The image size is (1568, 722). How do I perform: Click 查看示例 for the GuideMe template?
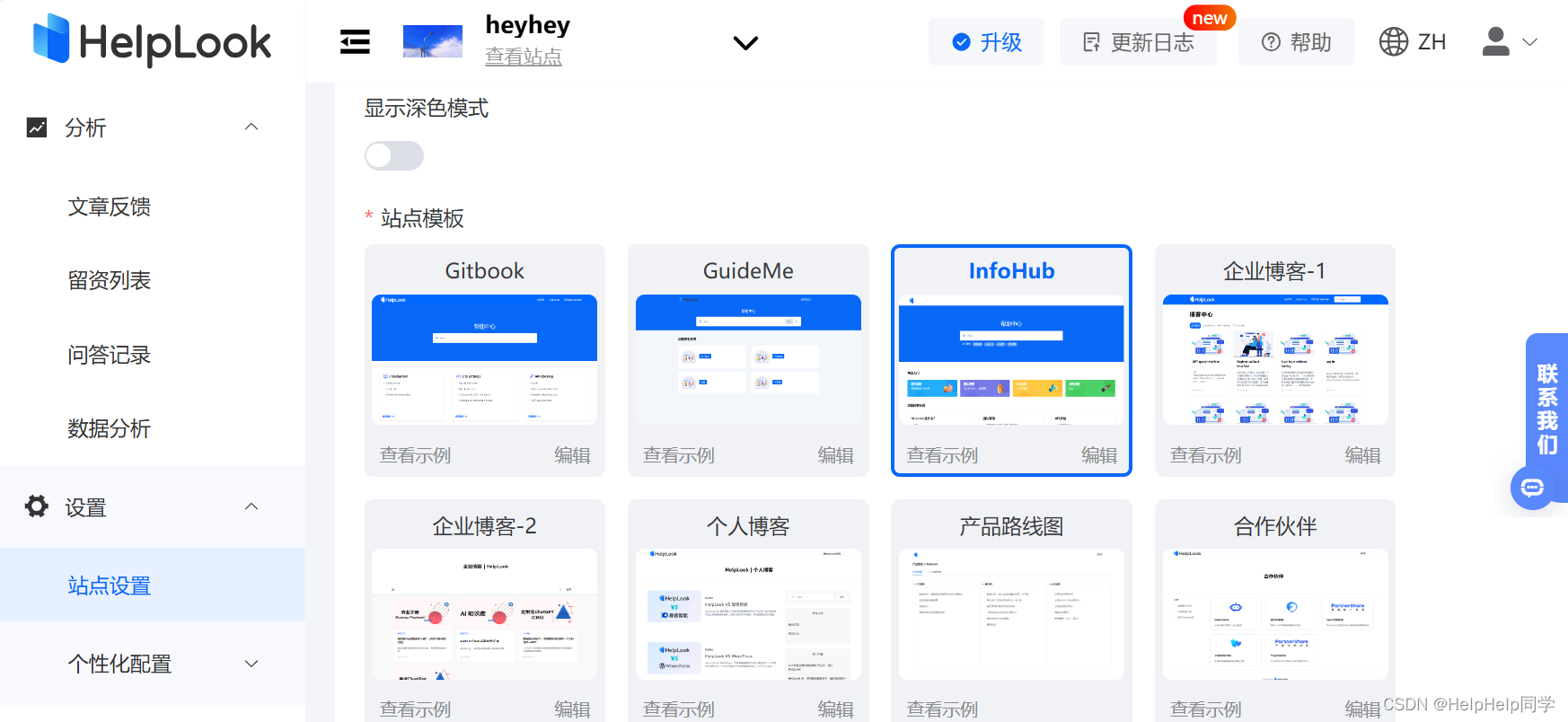(679, 455)
